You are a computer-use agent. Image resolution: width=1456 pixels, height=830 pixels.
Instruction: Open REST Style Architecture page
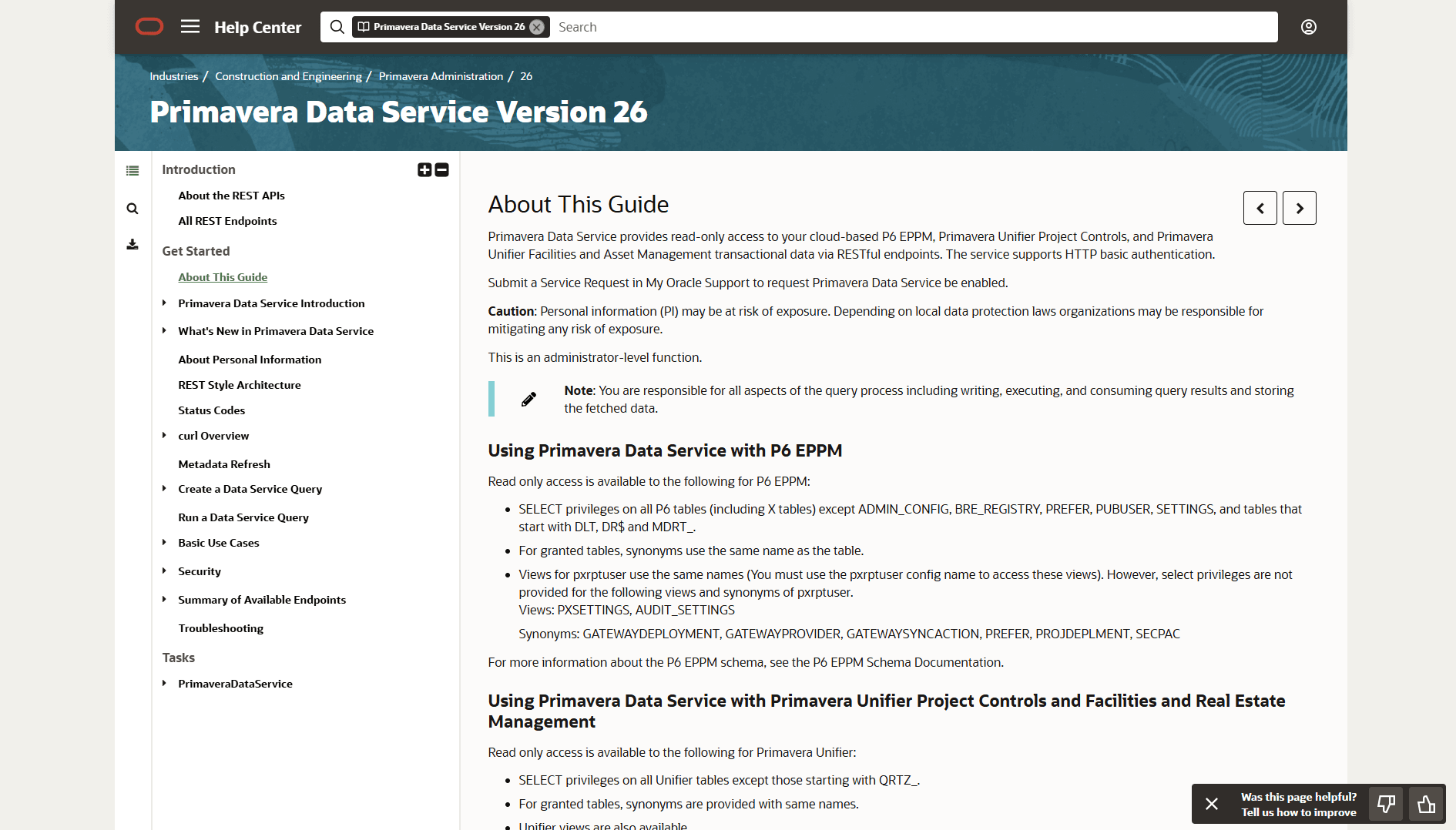(240, 385)
